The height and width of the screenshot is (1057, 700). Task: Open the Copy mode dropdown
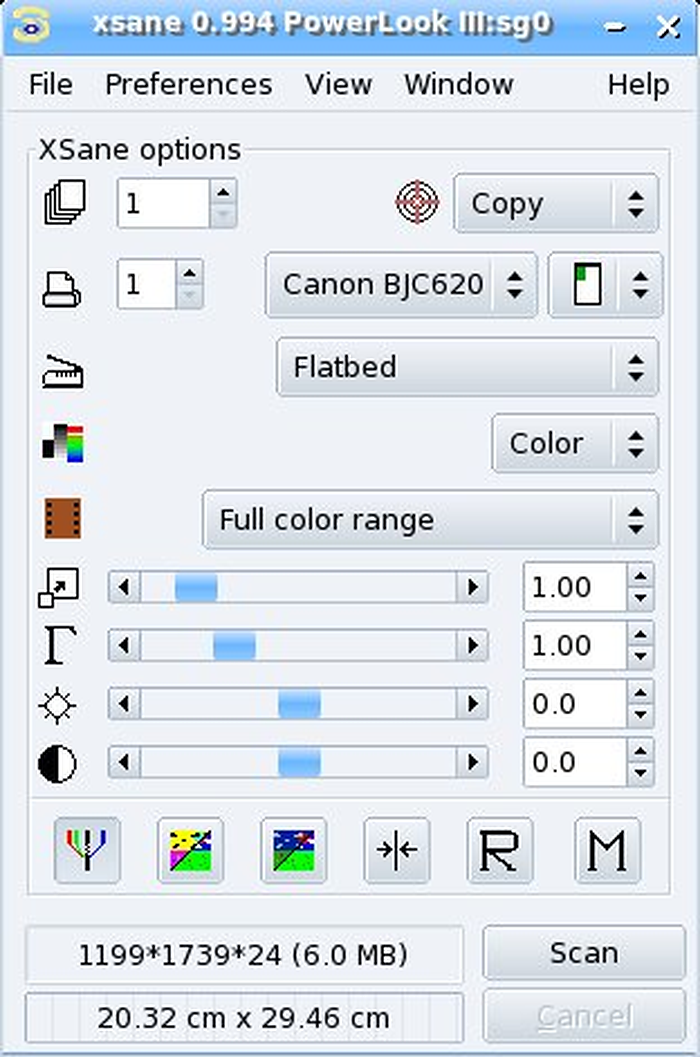pyautogui.click(x=556, y=204)
